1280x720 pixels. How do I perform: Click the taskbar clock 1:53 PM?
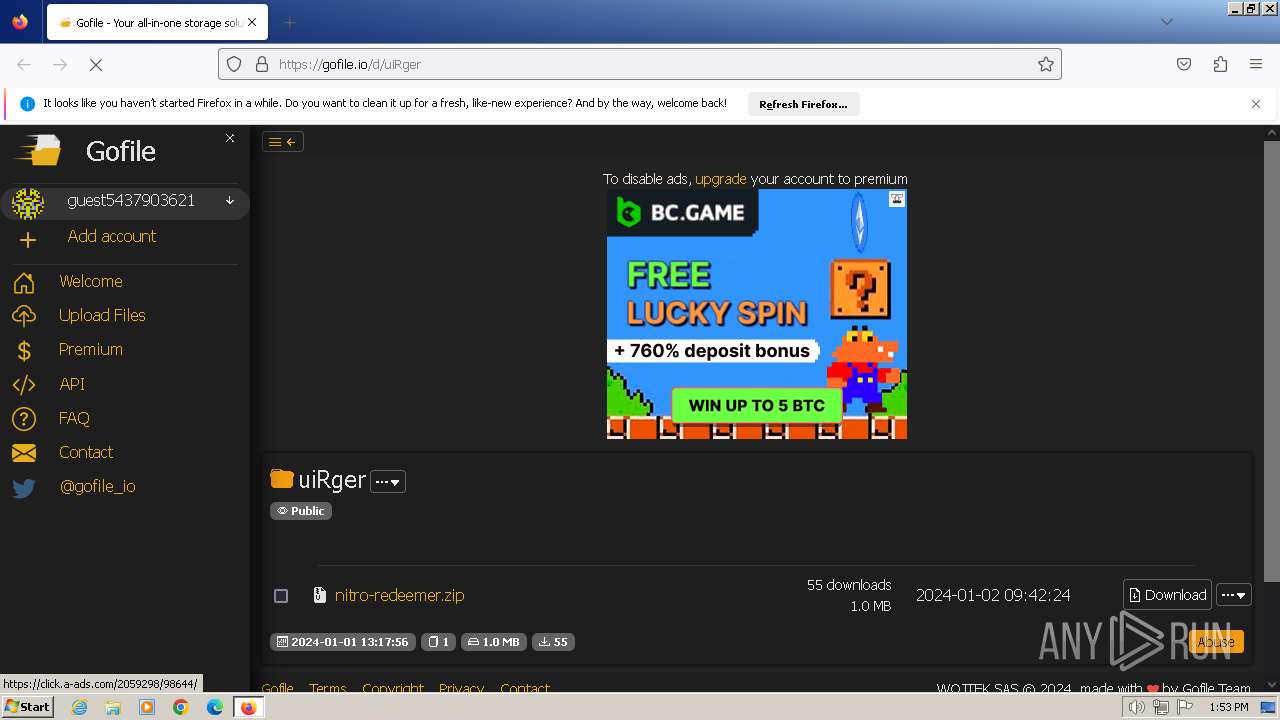coord(1229,707)
